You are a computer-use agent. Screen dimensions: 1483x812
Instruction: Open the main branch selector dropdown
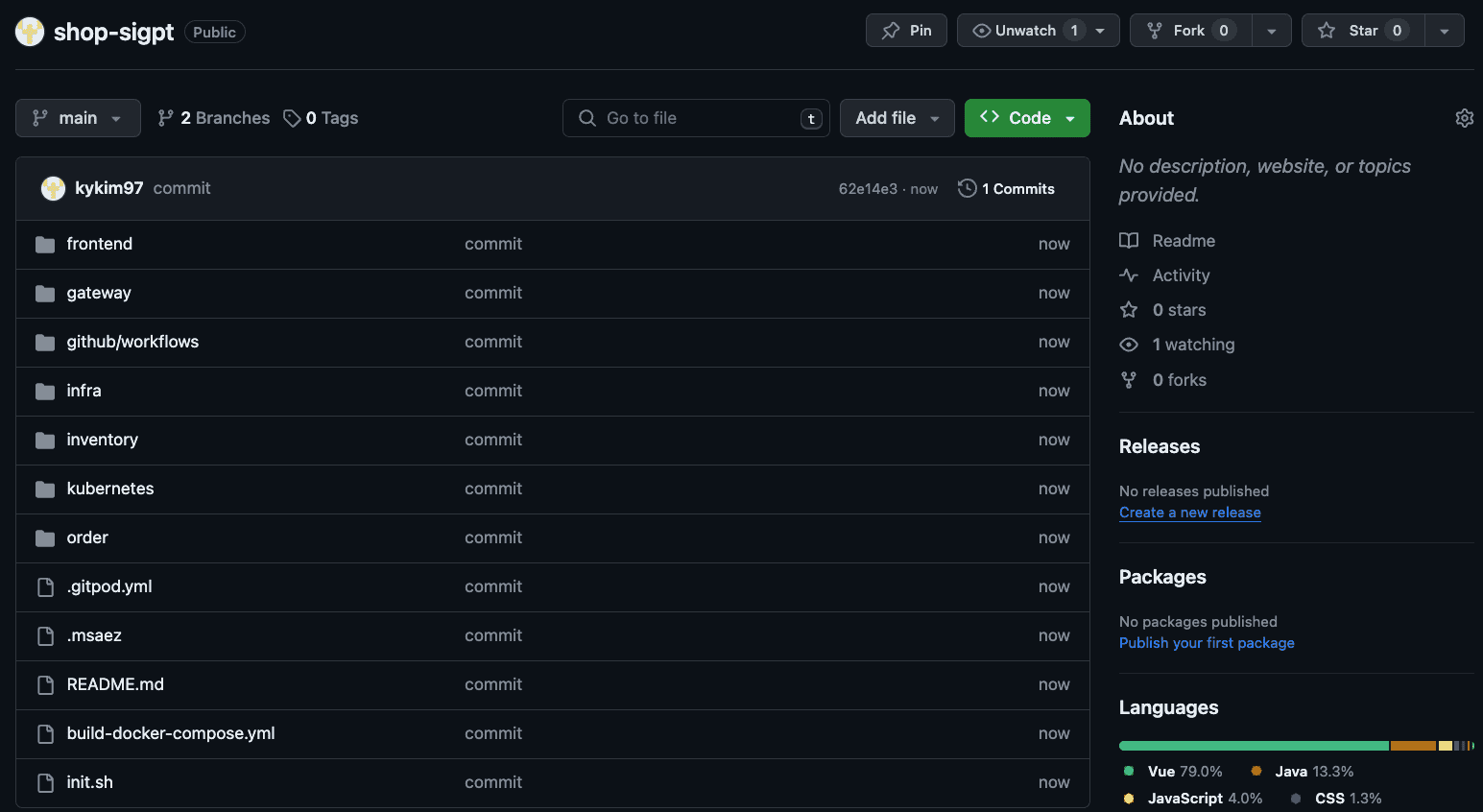pyautogui.click(x=78, y=118)
